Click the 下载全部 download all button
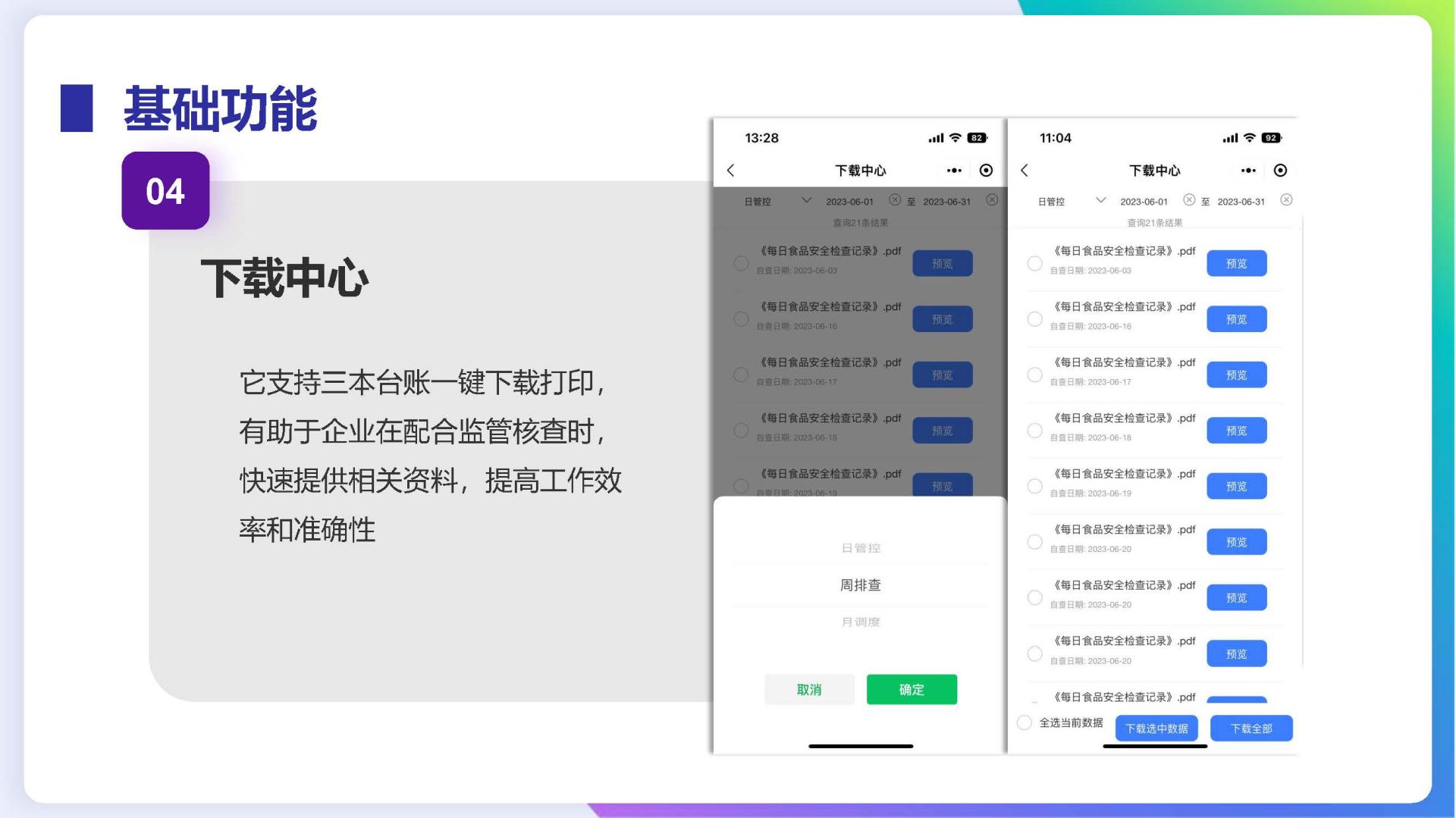Image resolution: width=1456 pixels, height=818 pixels. [x=1251, y=729]
